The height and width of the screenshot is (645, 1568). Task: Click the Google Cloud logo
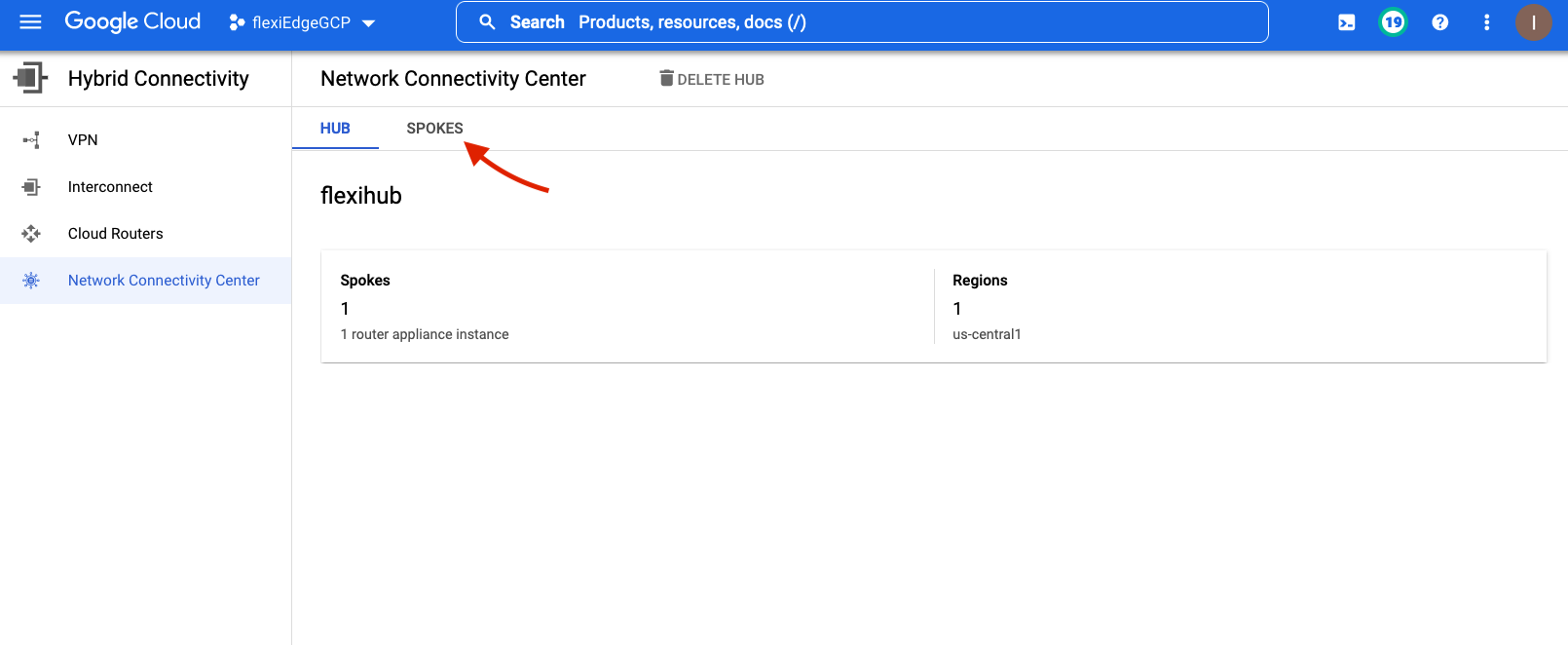coord(132,21)
